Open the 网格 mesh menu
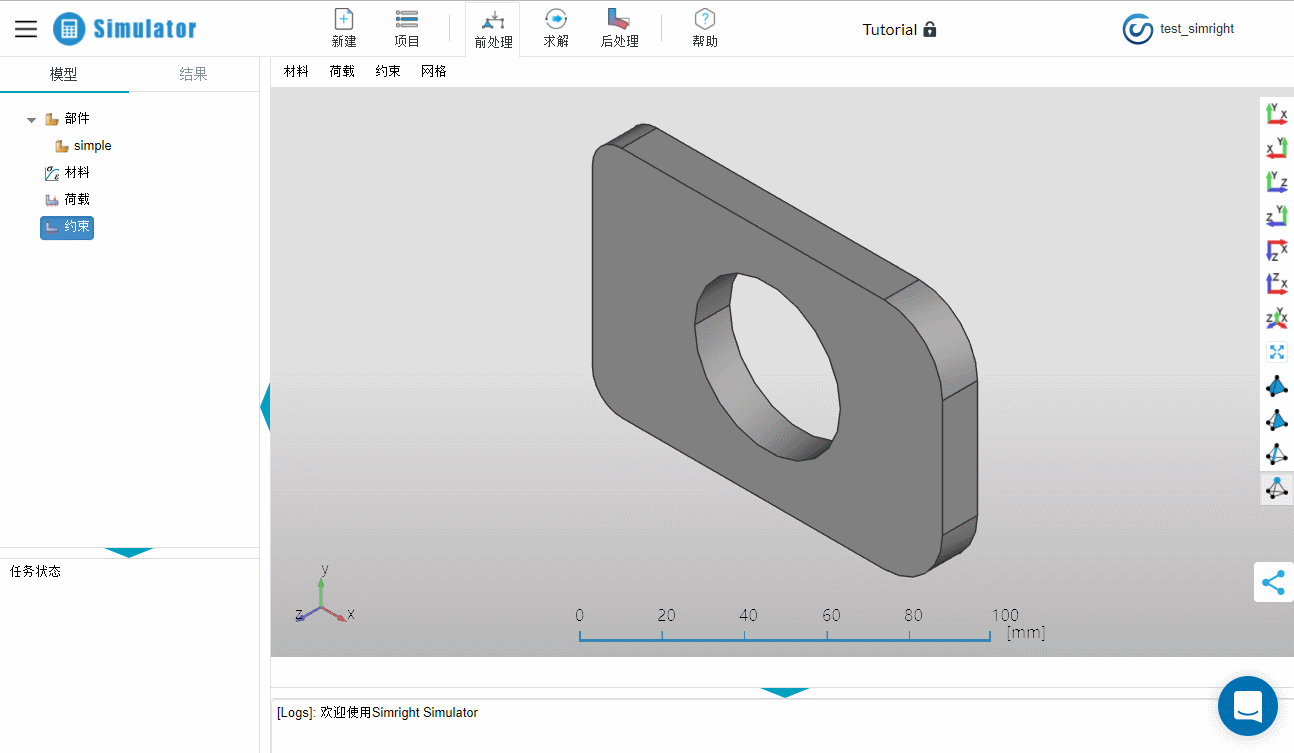This screenshot has width=1294, height=753. tap(434, 71)
